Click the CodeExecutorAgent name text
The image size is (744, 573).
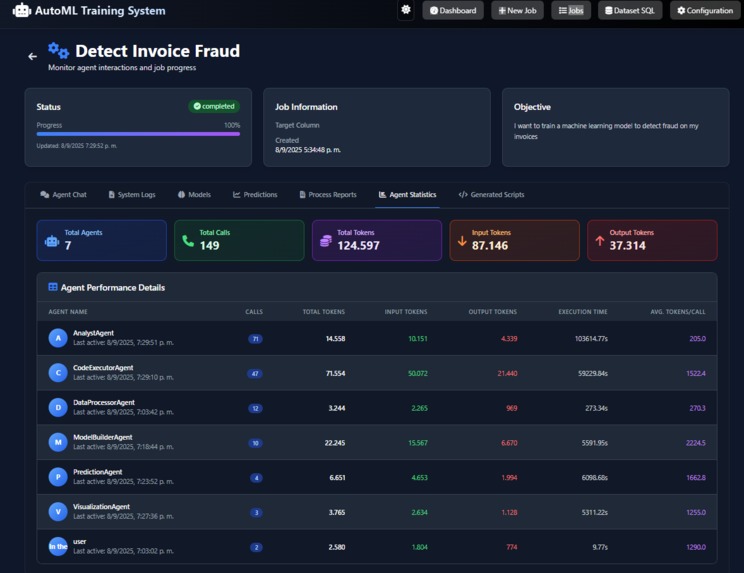coord(103,368)
